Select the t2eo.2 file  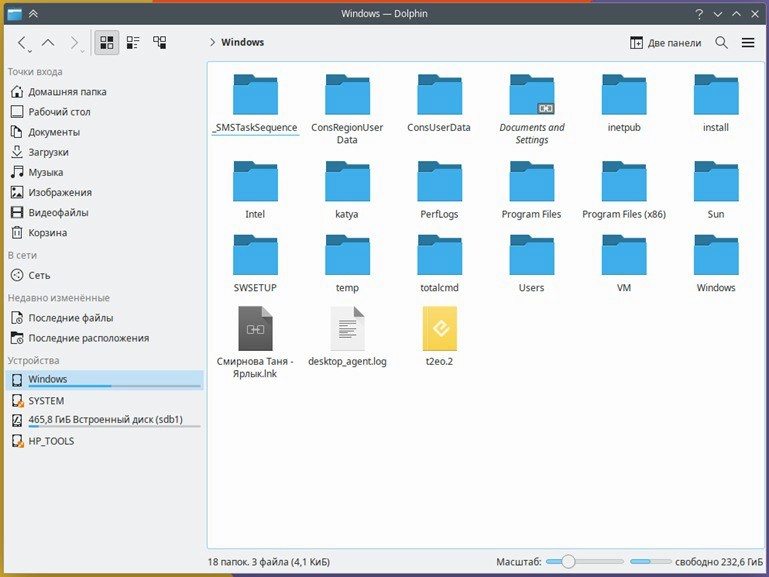(439, 337)
